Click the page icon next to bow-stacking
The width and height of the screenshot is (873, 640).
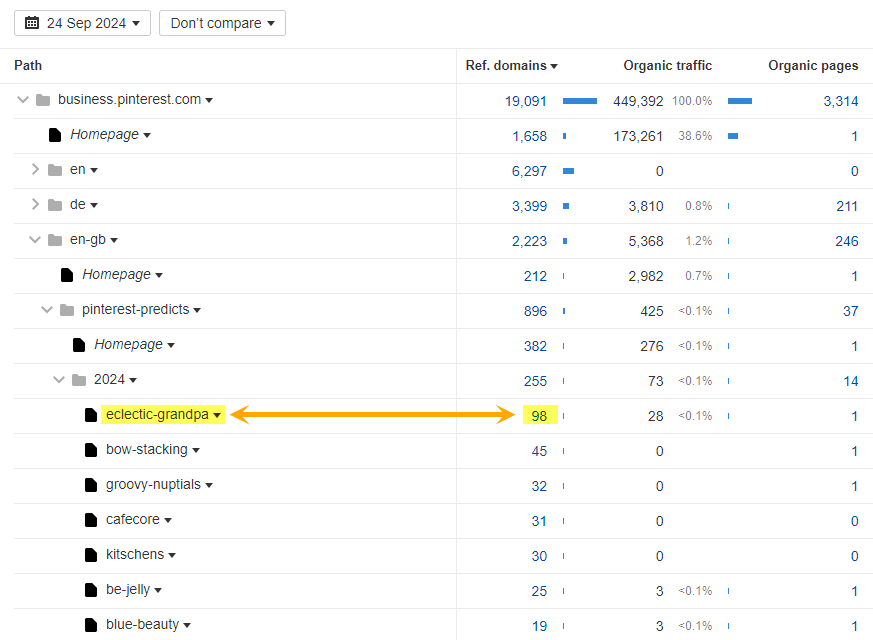click(91, 450)
